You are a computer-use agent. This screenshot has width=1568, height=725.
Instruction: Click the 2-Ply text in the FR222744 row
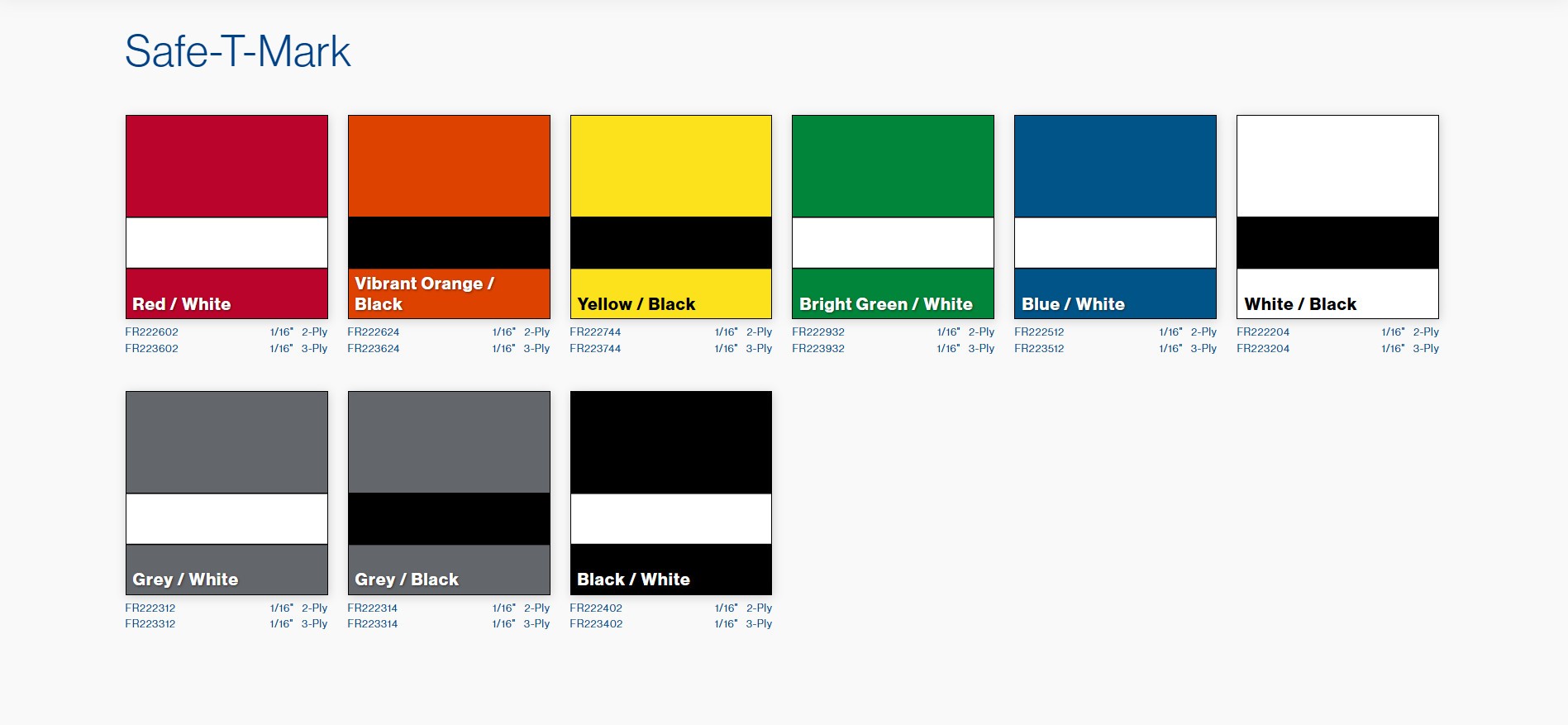point(759,332)
